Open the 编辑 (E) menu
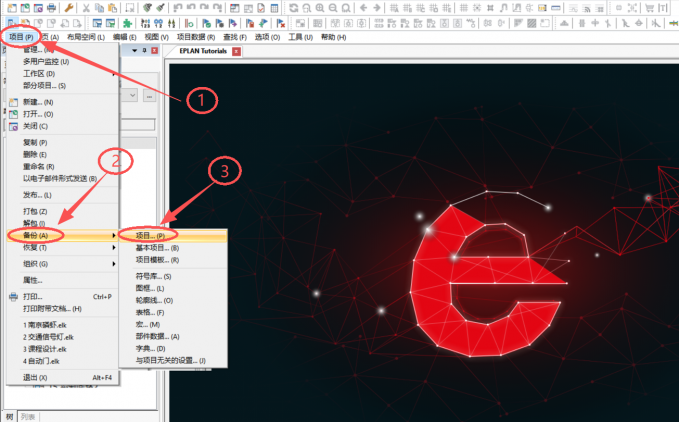The width and height of the screenshot is (679, 422). [124, 37]
